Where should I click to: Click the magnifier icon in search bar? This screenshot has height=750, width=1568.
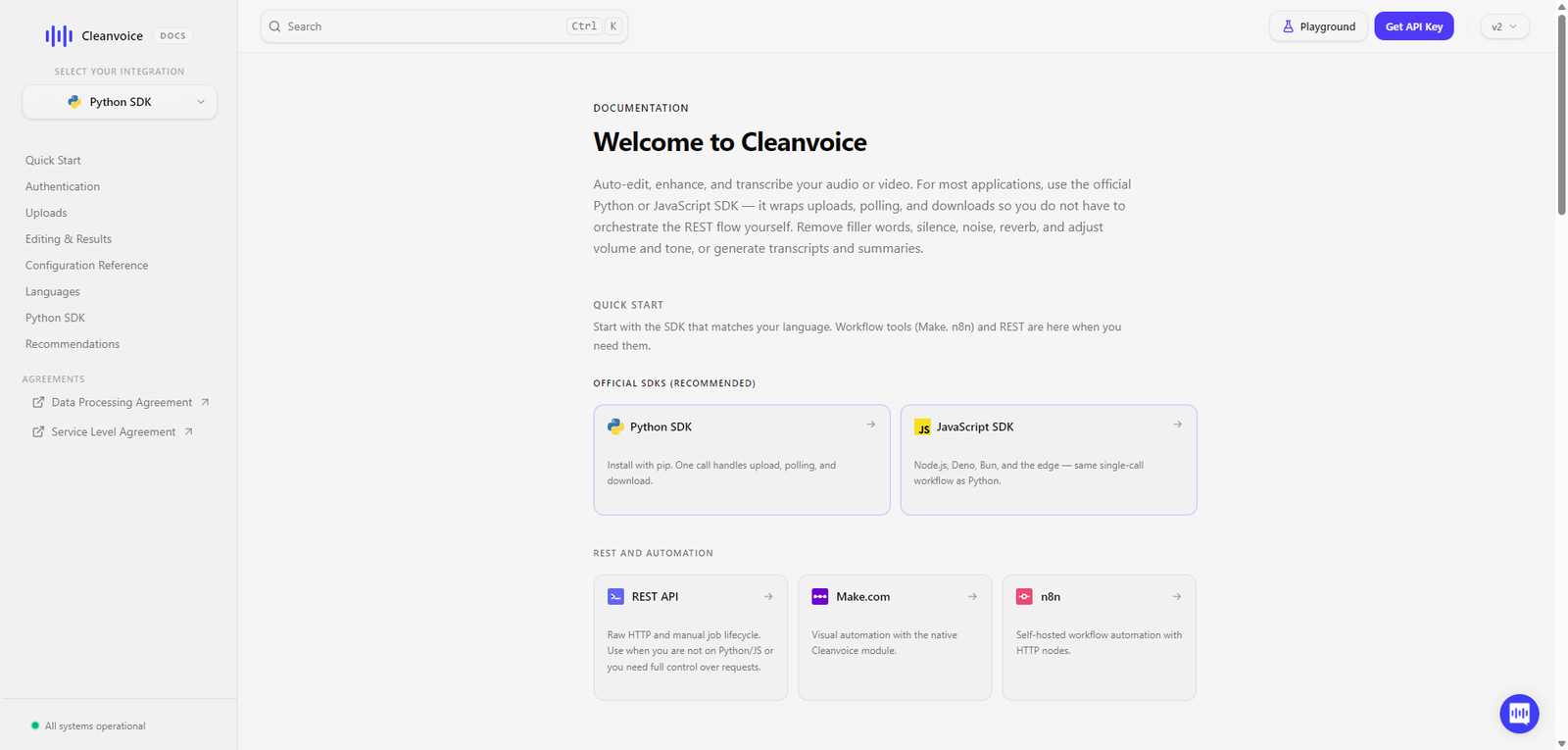[x=275, y=26]
